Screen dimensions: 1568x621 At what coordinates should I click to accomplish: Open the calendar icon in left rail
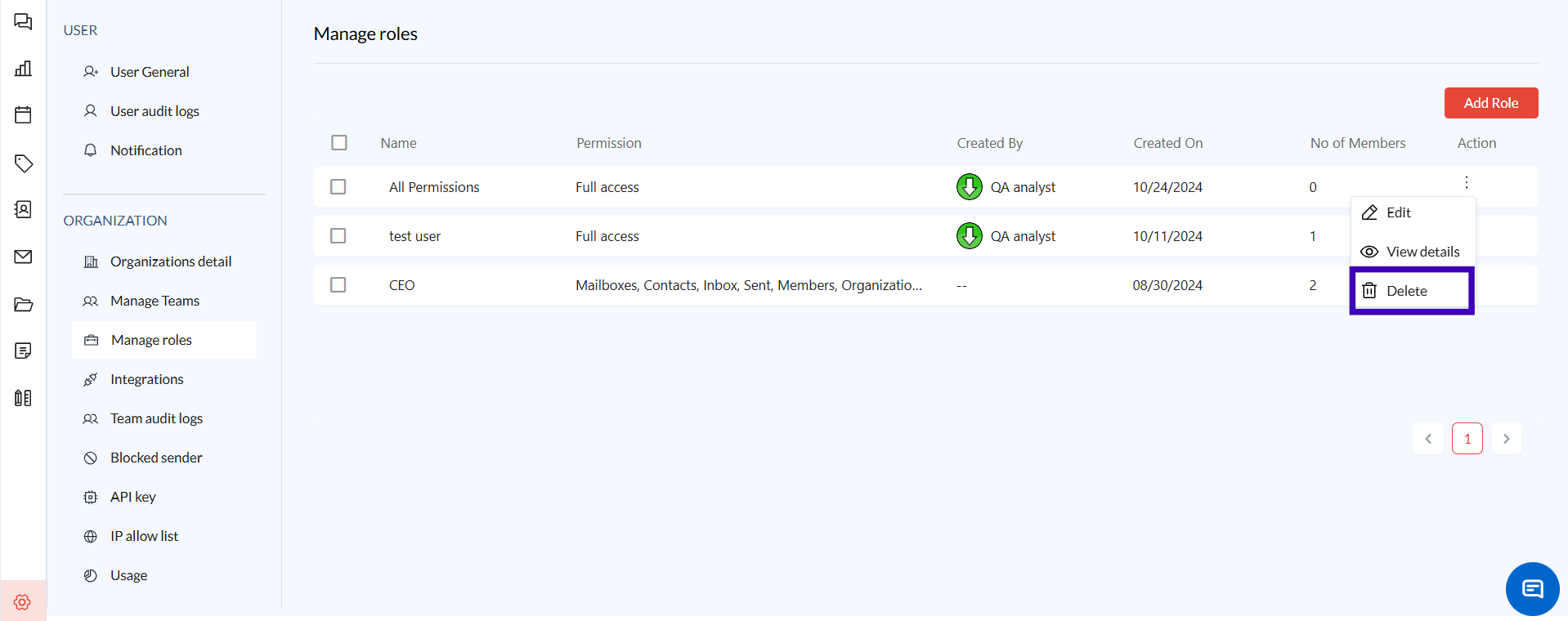[x=23, y=115]
